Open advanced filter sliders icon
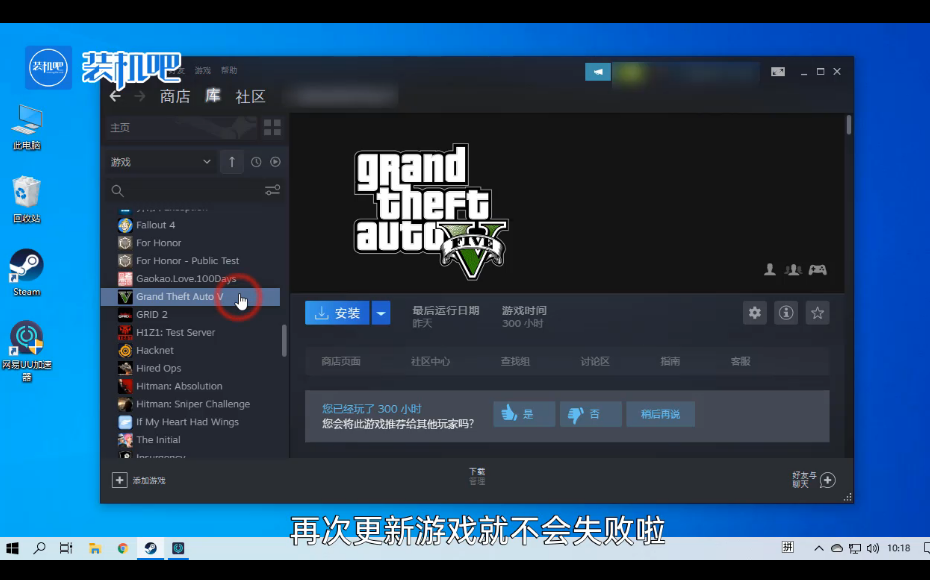The width and height of the screenshot is (930, 580). coord(272,190)
